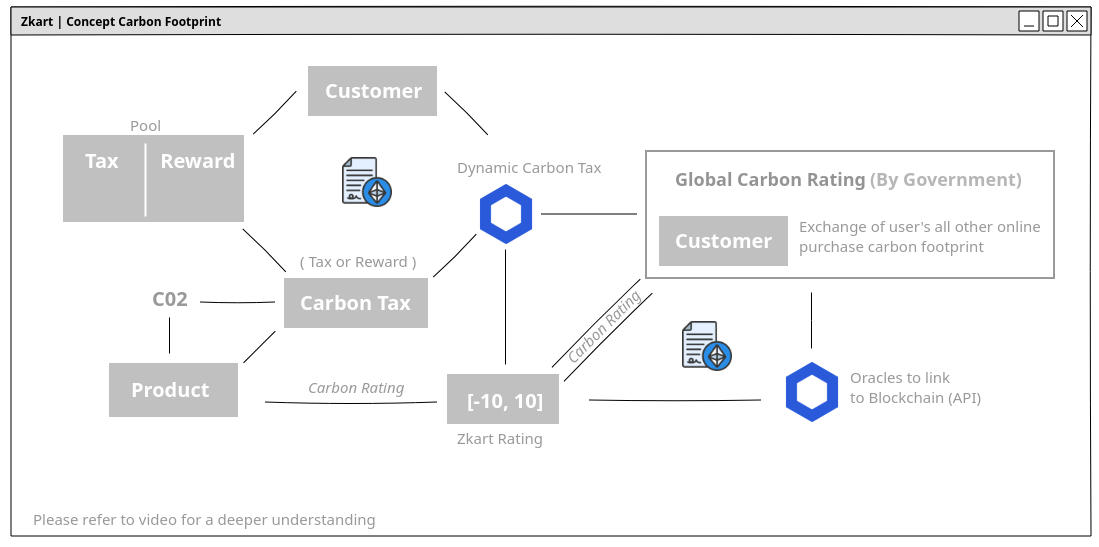Click the Dynamic Carbon Tax label
This screenshot has height=547, width=1099.
(529, 168)
